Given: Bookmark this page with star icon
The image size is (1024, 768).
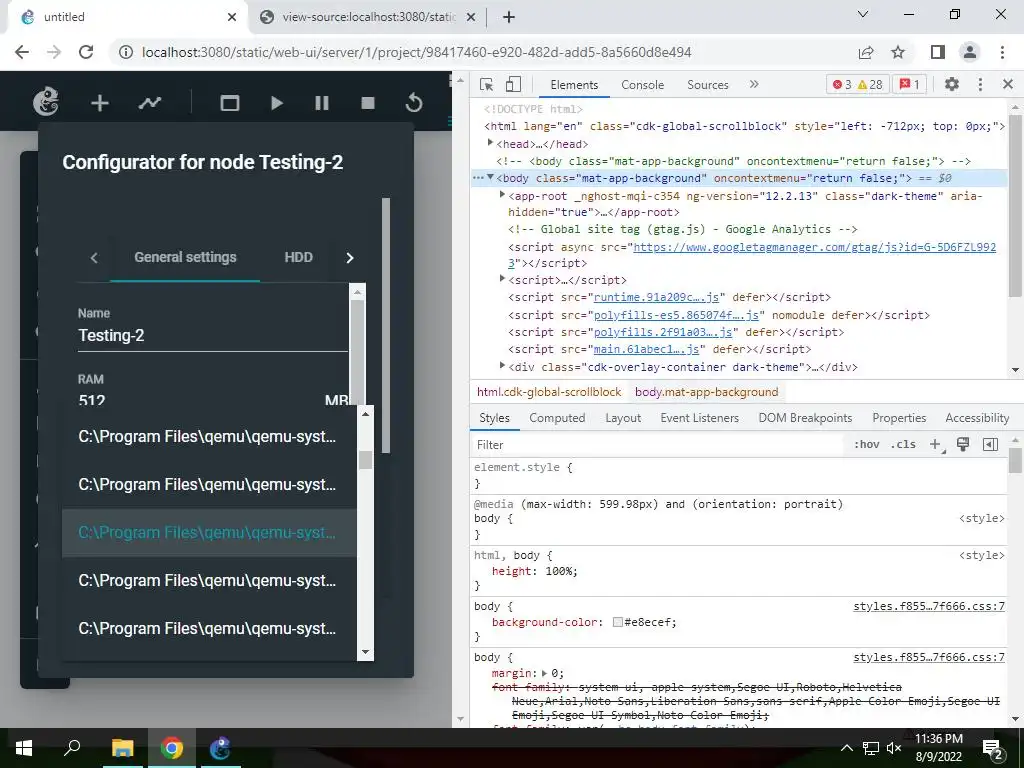Looking at the screenshot, I should [x=899, y=52].
